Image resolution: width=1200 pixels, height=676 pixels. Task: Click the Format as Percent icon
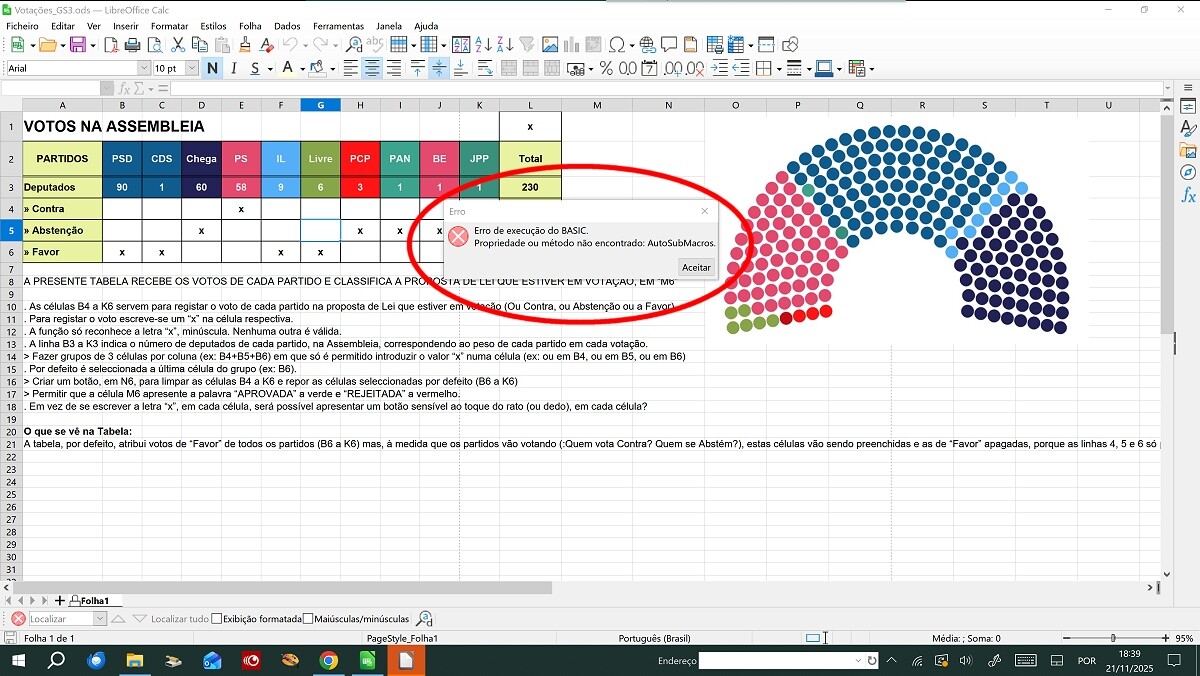point(605,69)
